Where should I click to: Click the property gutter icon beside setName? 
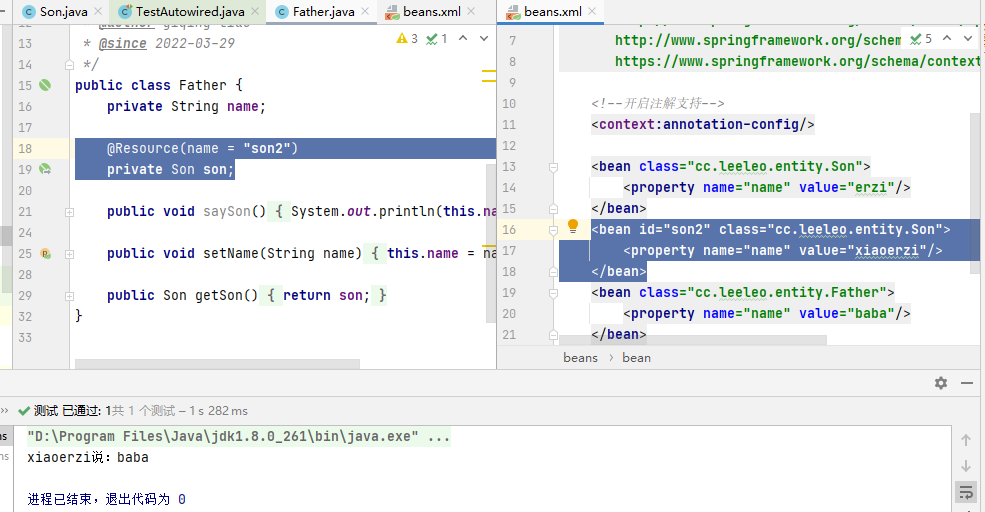pos(45,254)
